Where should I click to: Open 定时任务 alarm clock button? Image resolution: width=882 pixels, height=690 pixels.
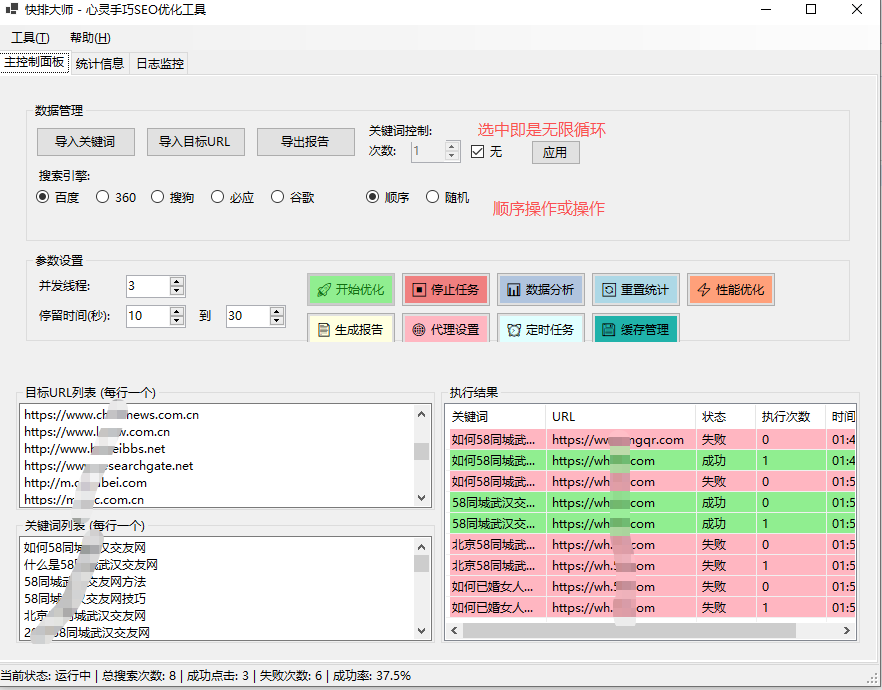tap(539, 329)
